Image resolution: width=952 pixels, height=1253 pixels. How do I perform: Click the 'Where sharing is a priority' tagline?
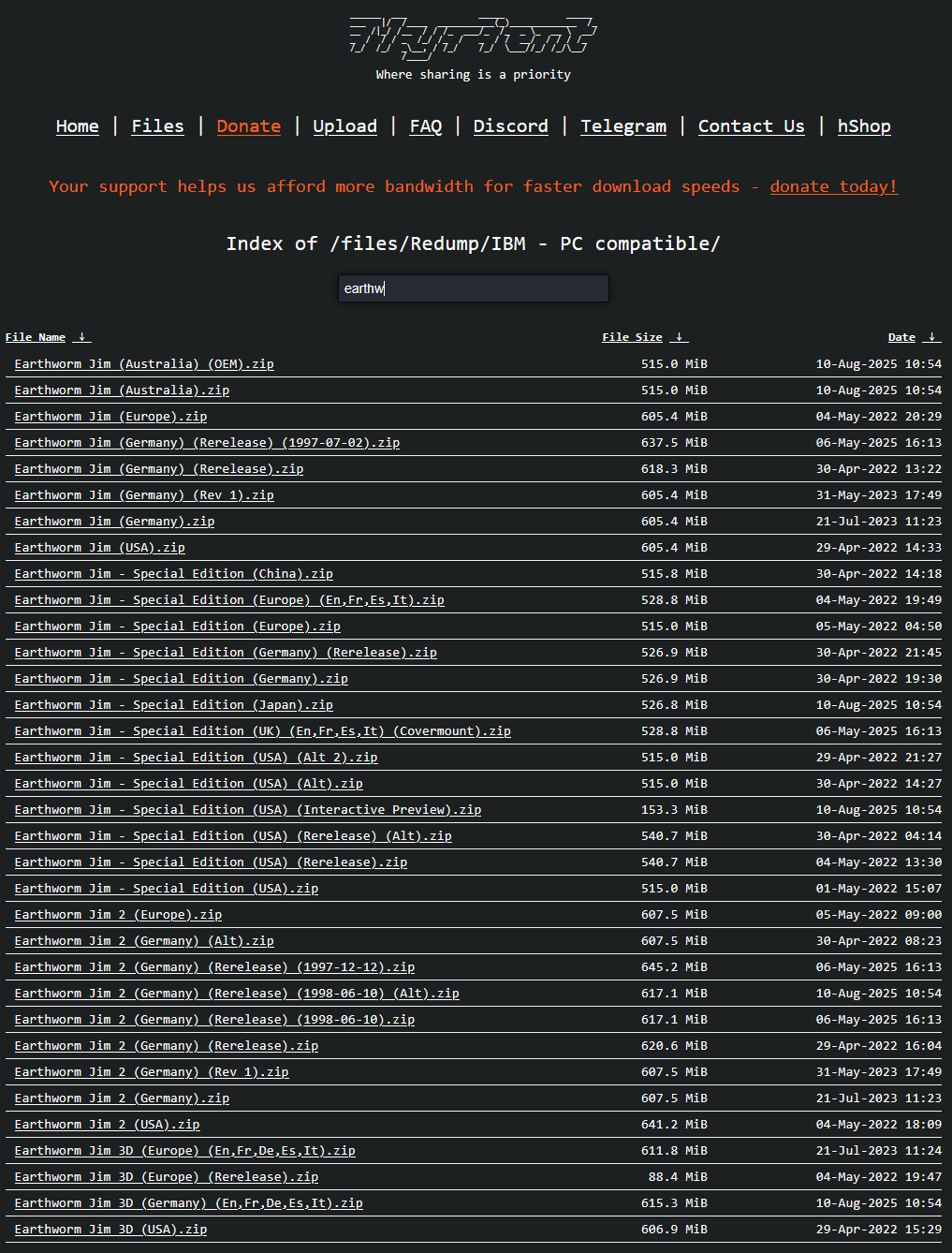473,75
